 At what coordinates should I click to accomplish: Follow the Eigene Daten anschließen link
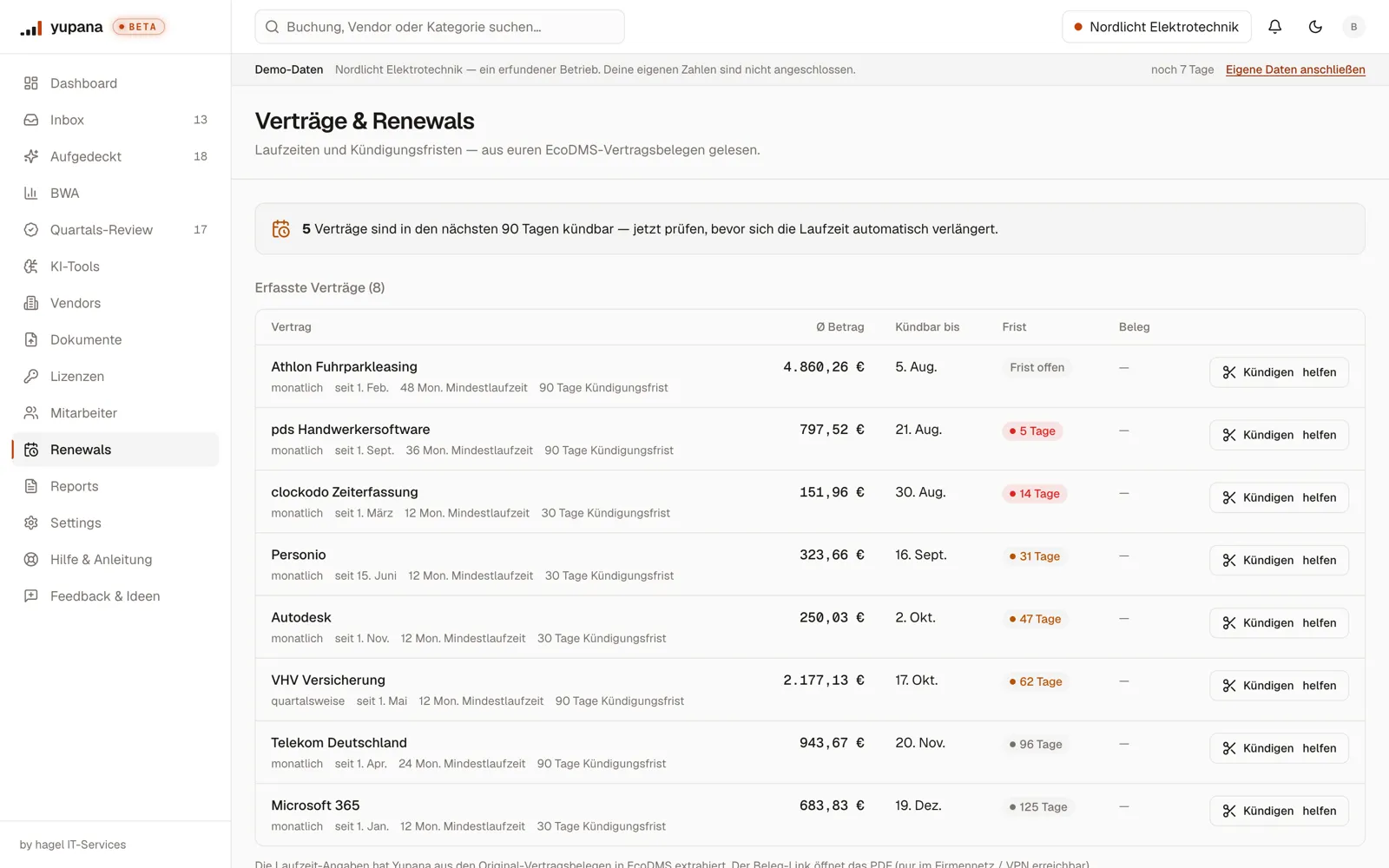[x=1295, y=69]
